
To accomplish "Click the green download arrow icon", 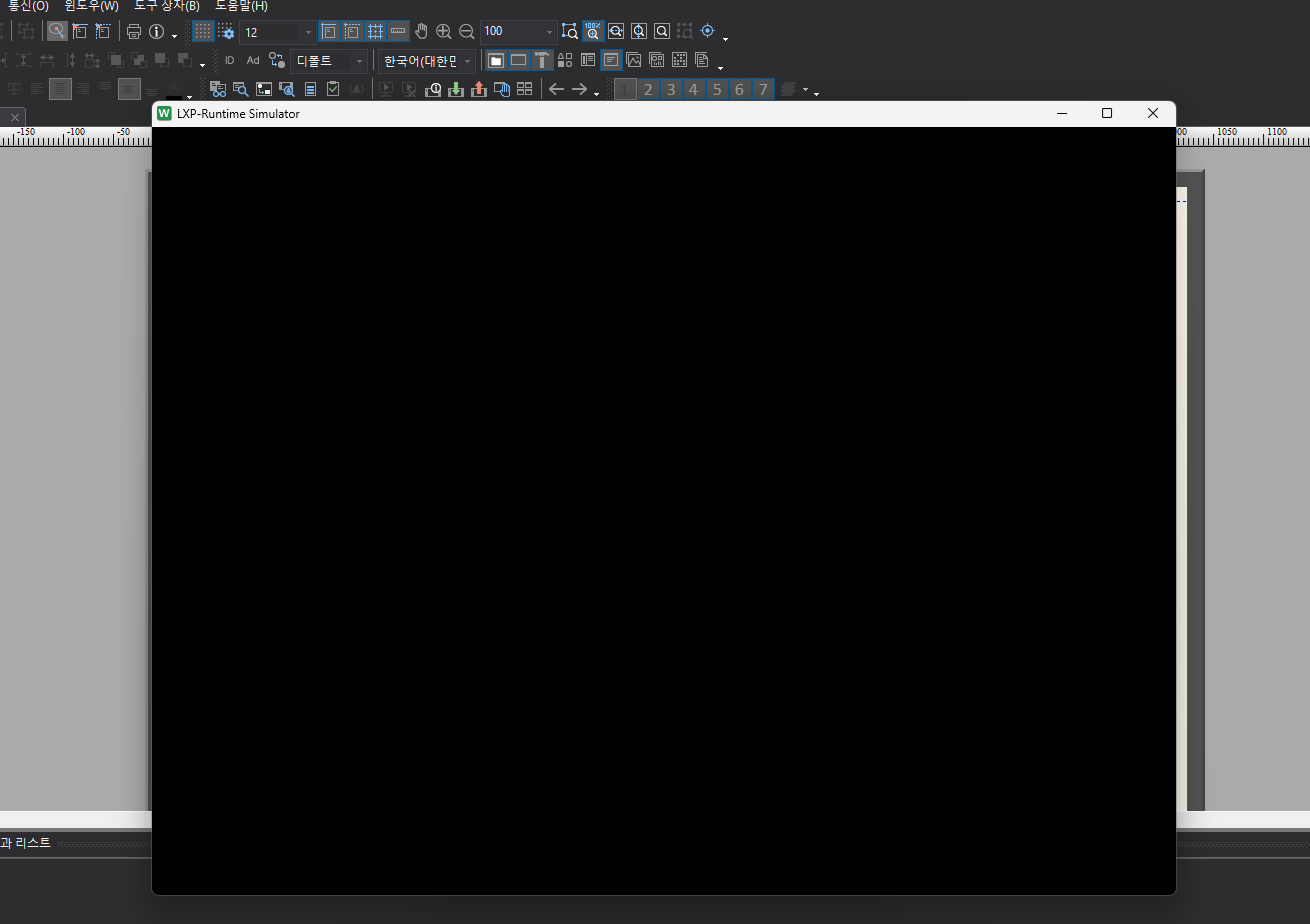I will pos(456,89).
